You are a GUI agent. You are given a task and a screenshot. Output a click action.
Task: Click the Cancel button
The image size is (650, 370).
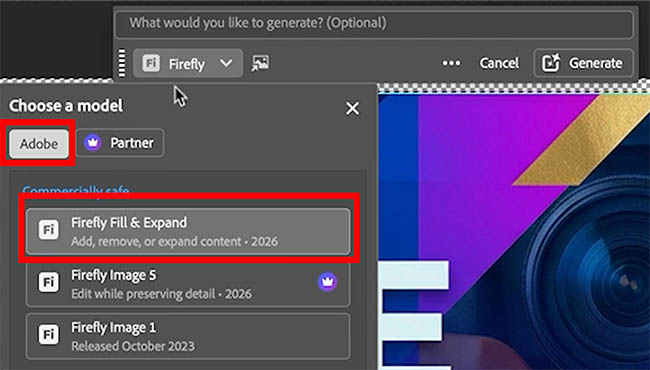click(499, 63)
